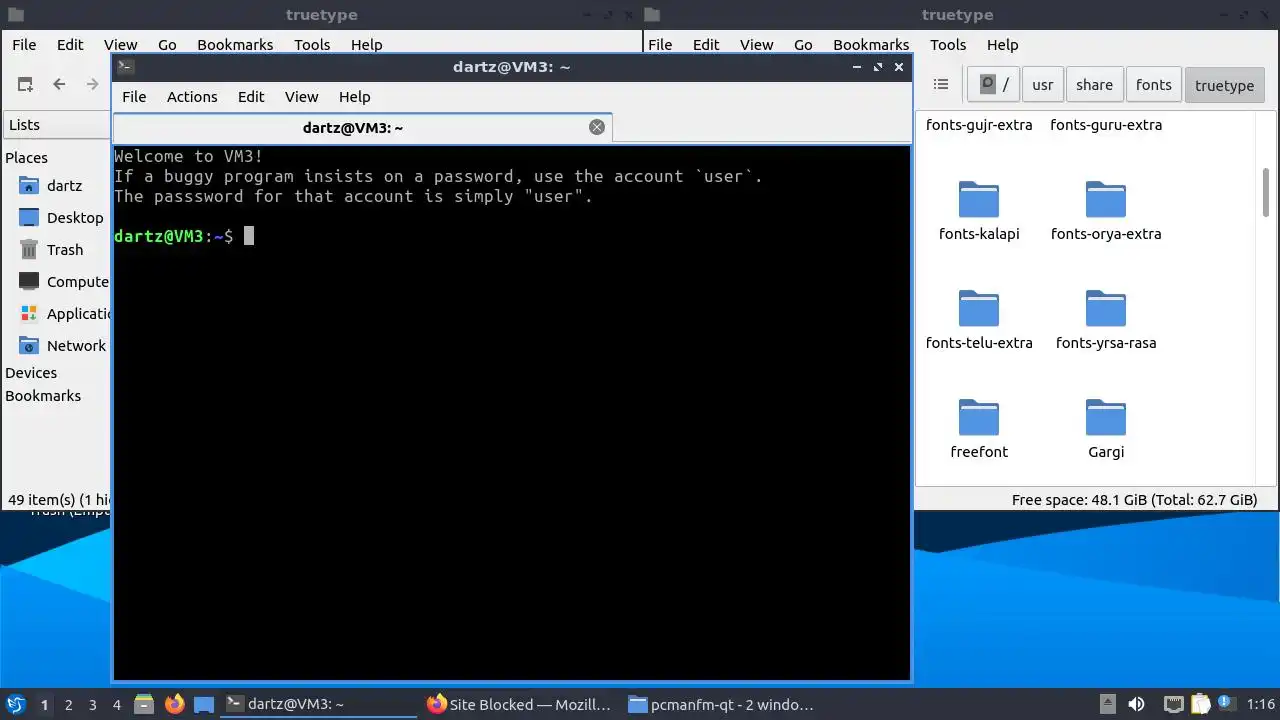Go to root path button
The height and width of the screenshot is (720, 1280).
point(993,85)
